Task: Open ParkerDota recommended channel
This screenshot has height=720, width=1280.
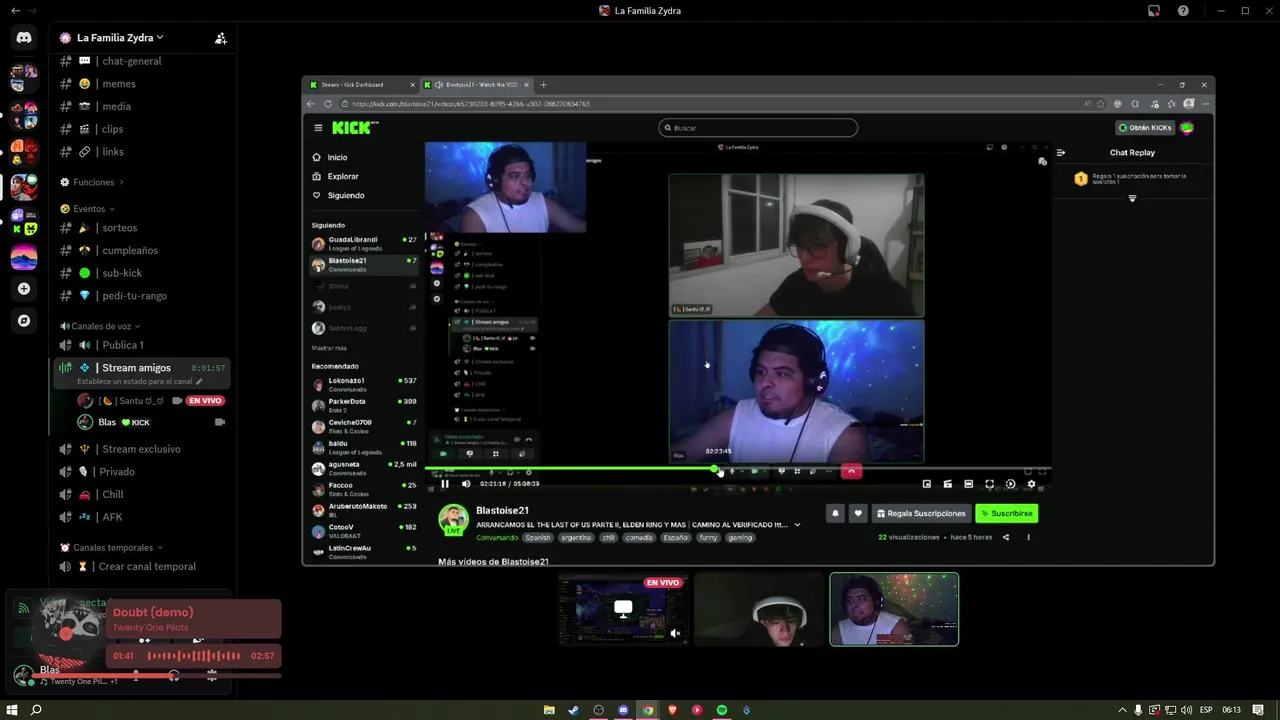Action: 364,405
